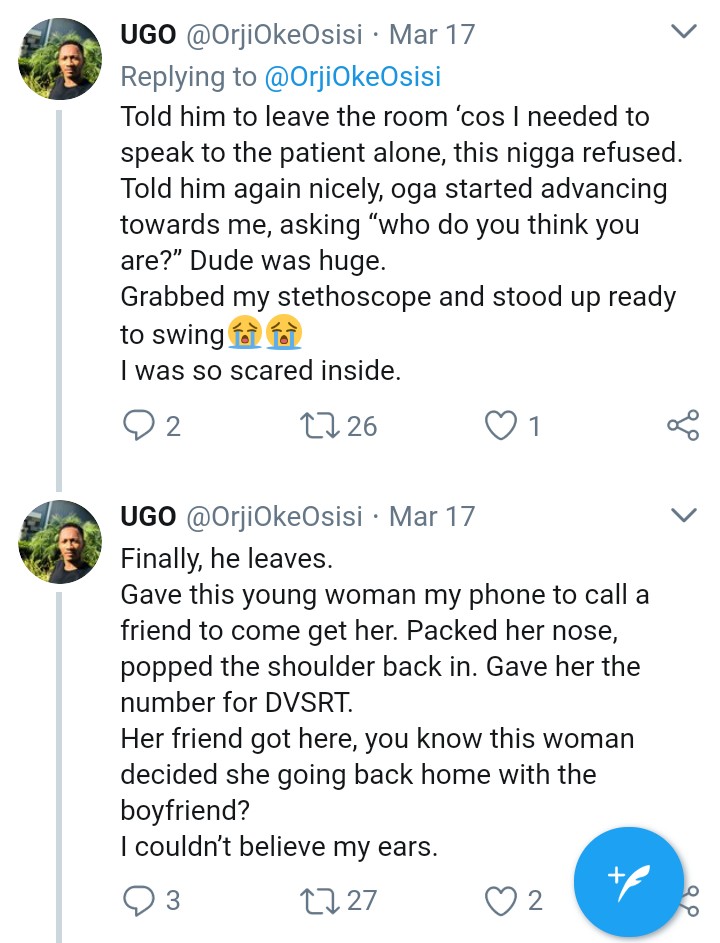
Task: View UGO's profile picture on first tweet
Action: pyautogui.click(x=60, y=60)
